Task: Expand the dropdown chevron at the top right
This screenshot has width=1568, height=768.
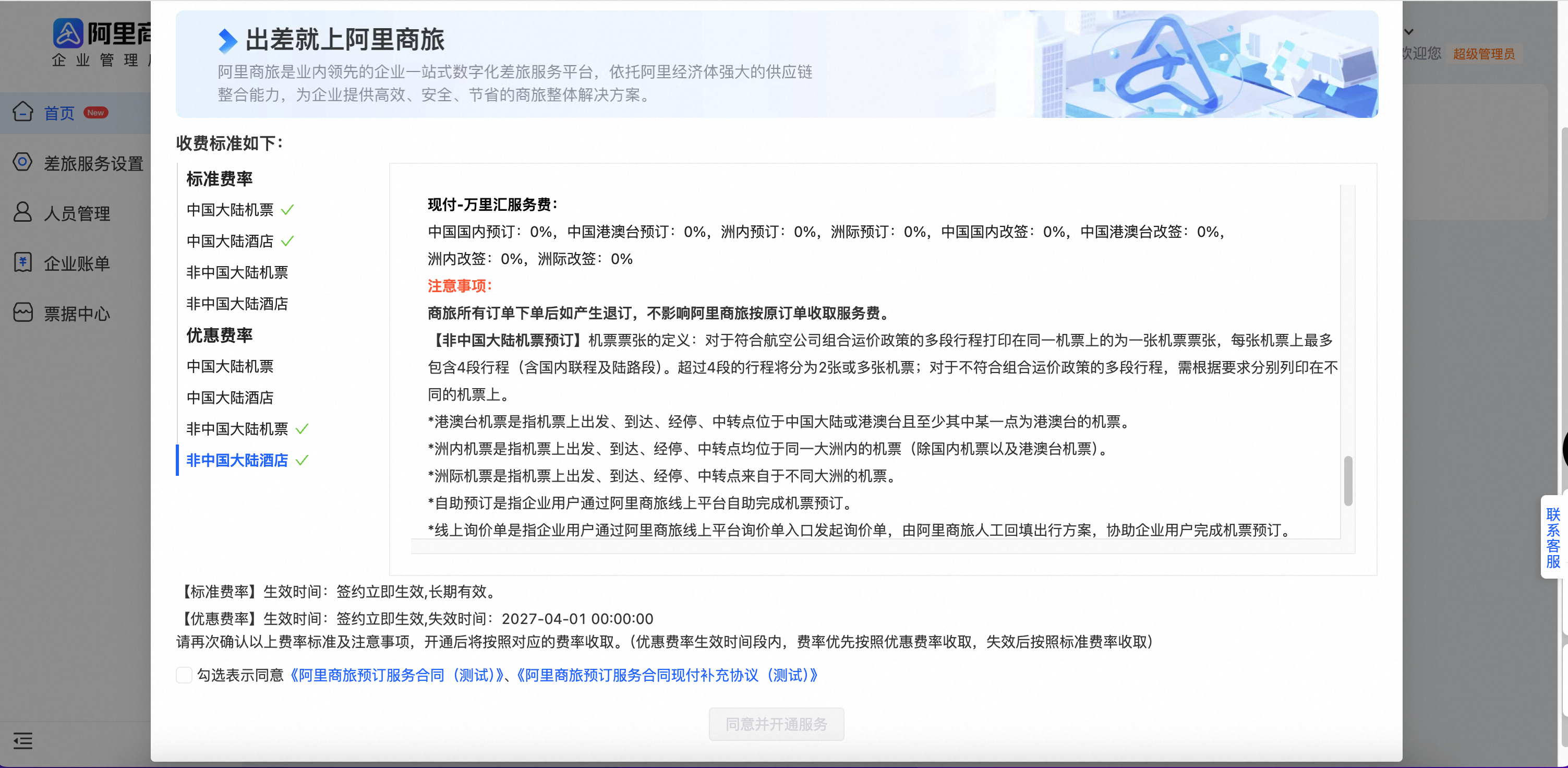Action: click(1408, 32)
